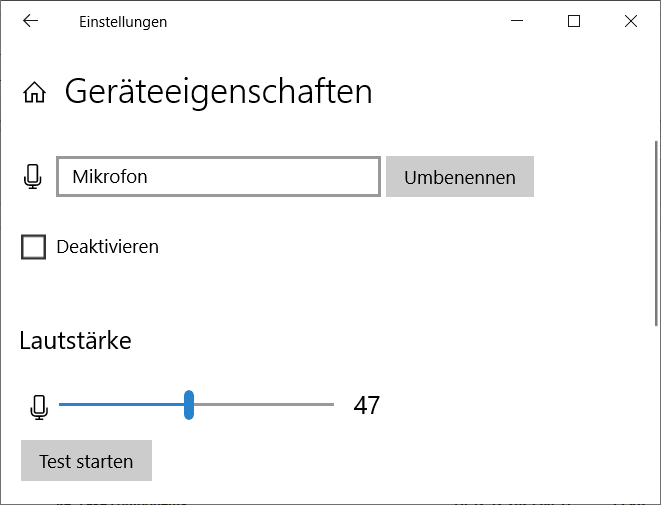Open the home icon beside Geräteeigenschaften
The width and height of the screenshot is (661, 505).
35,92
